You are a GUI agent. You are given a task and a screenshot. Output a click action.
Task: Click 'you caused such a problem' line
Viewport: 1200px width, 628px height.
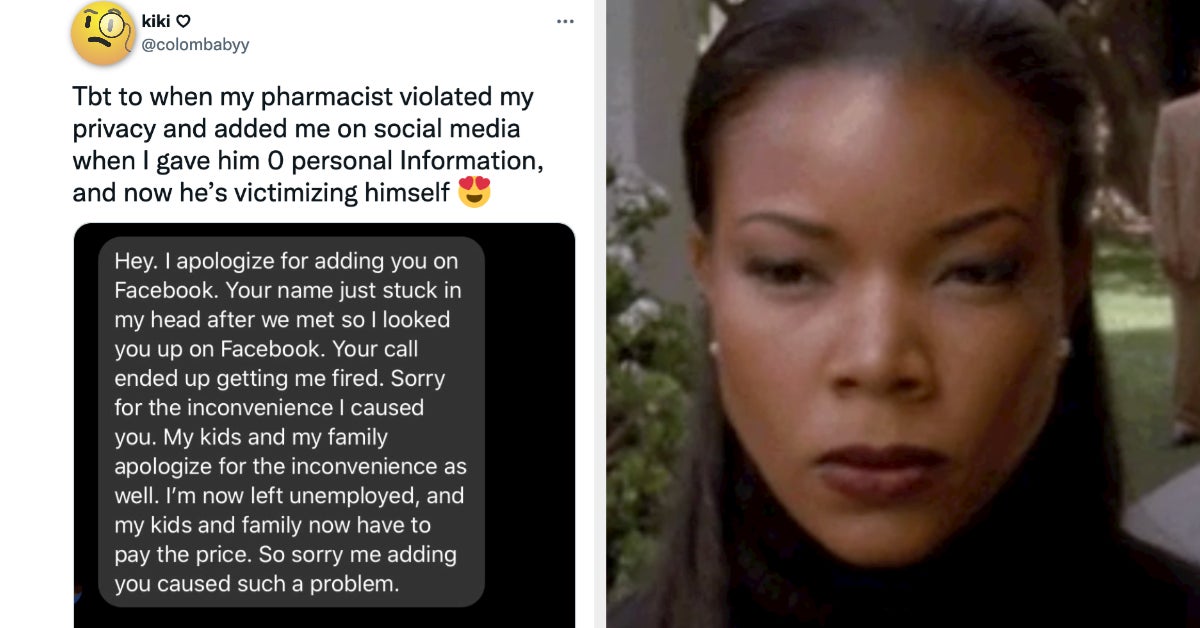[x=256, y=584]
